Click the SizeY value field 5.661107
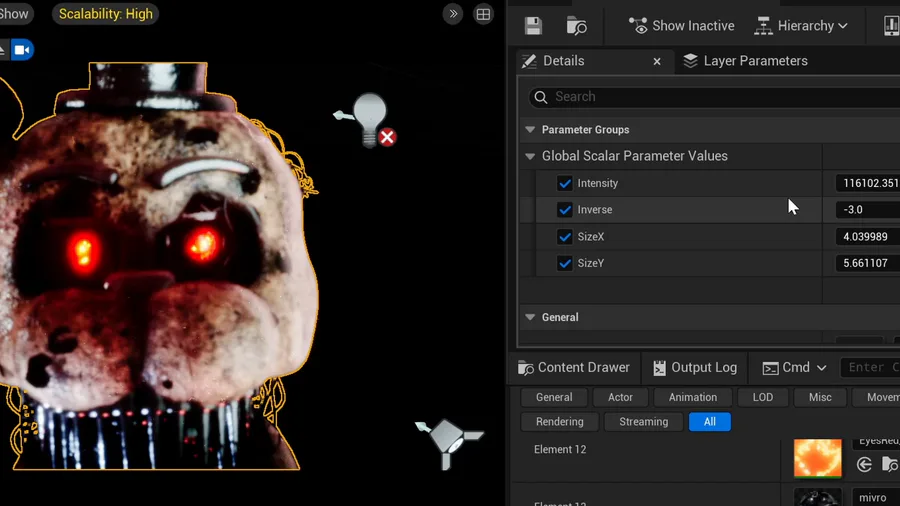 pyautogui.click(x=868, y=263)
